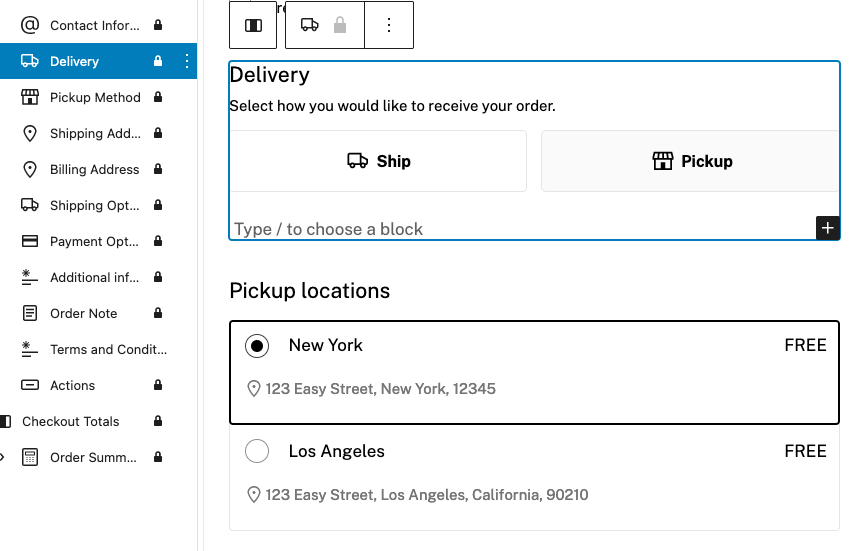Click the Shipping Options truck icon
855x551 pixels.
[x=30, y=205]
